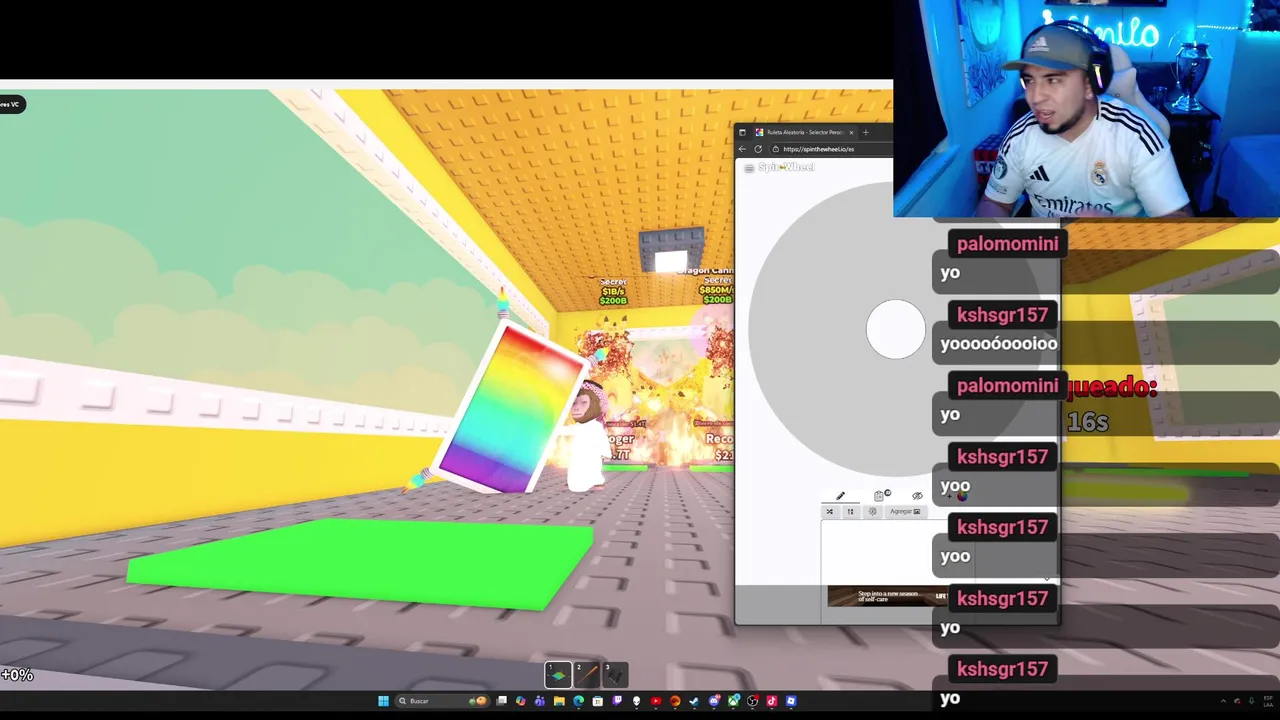Viewport: 1280px width, 720px height.
Task: Open Steam from the taskbar
Action: (694, 701)
